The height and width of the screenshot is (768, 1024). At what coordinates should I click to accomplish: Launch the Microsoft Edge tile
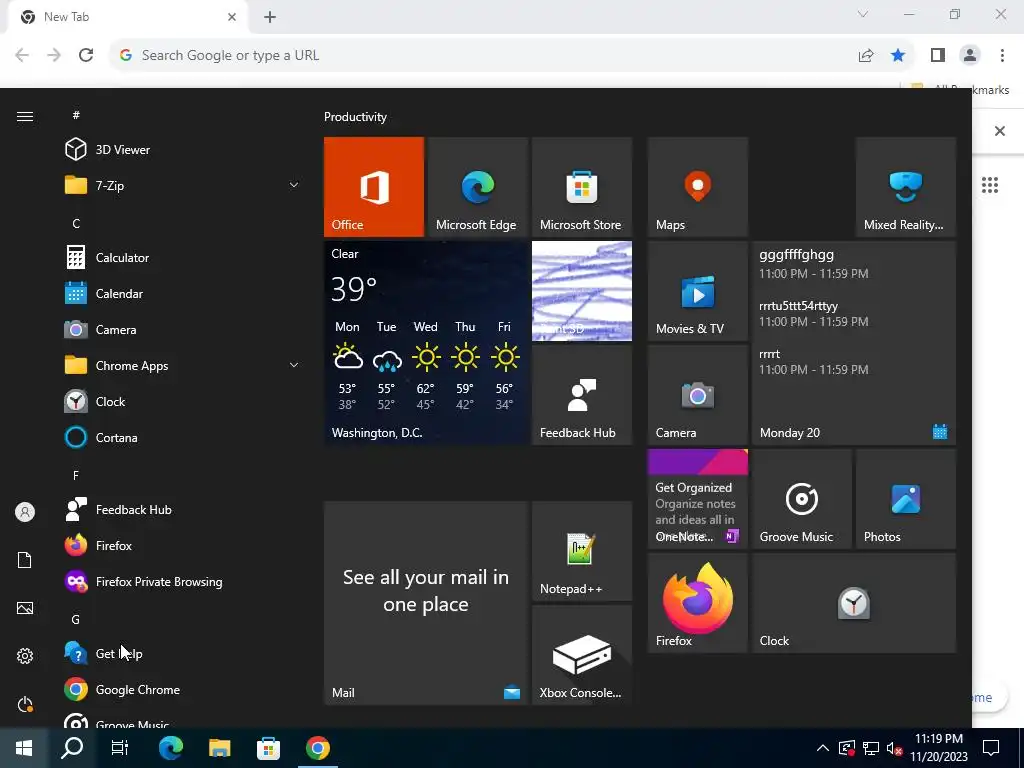click(x=477, y=187)
